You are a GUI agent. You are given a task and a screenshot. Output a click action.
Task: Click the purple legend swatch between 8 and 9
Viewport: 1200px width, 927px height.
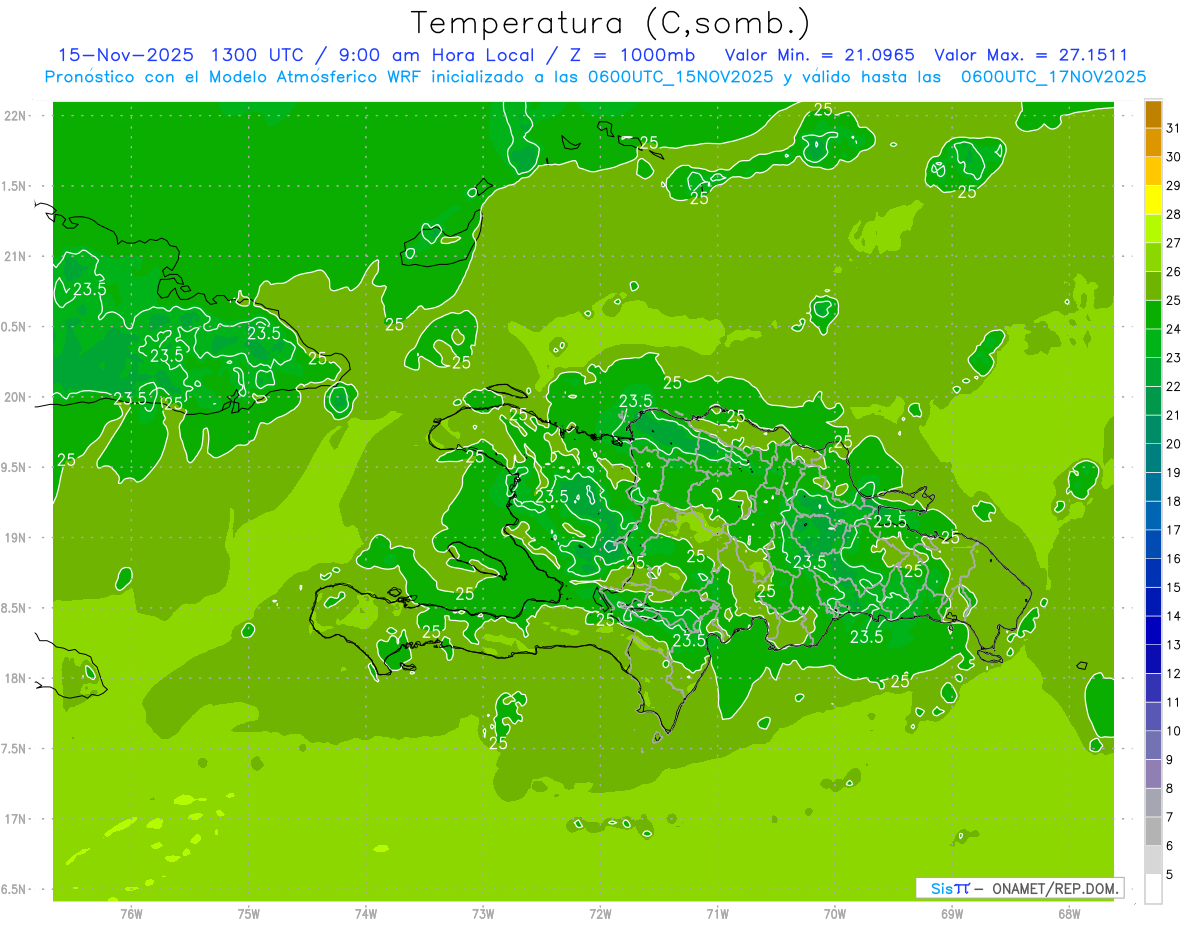coord(1153,774)
